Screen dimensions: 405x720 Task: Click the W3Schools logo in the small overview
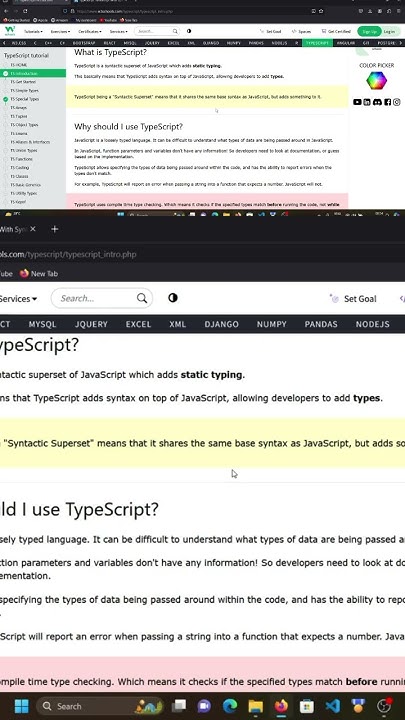click(10, 31)
